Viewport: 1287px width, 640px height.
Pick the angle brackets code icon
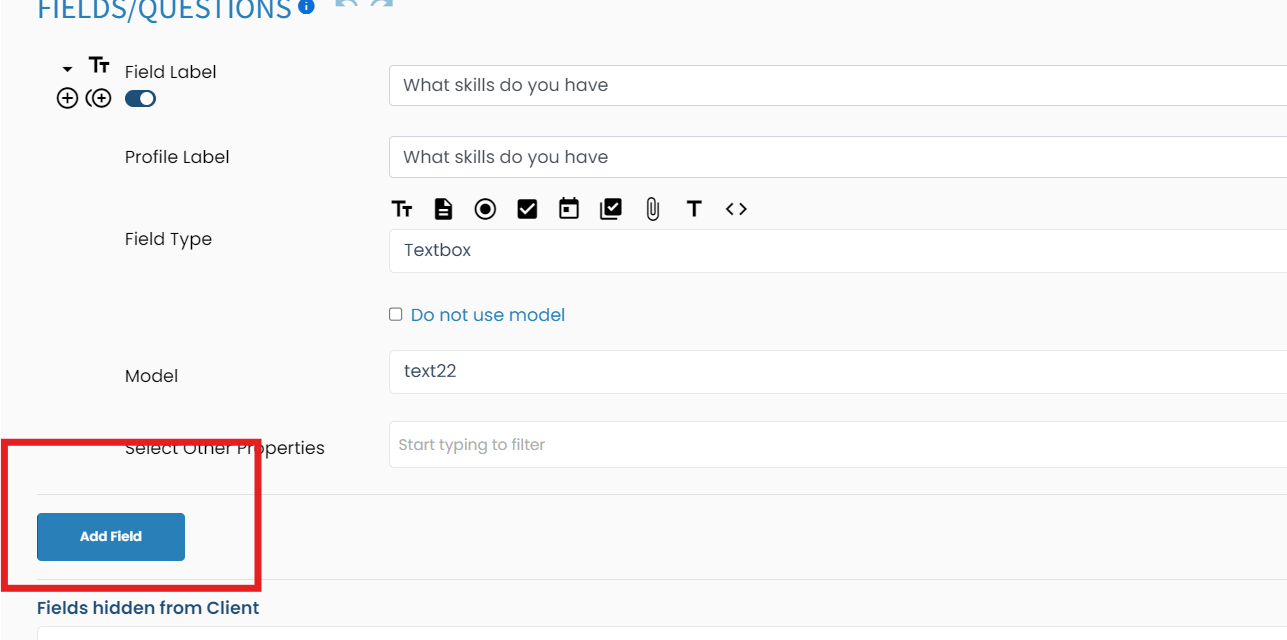tap(736, 209)
